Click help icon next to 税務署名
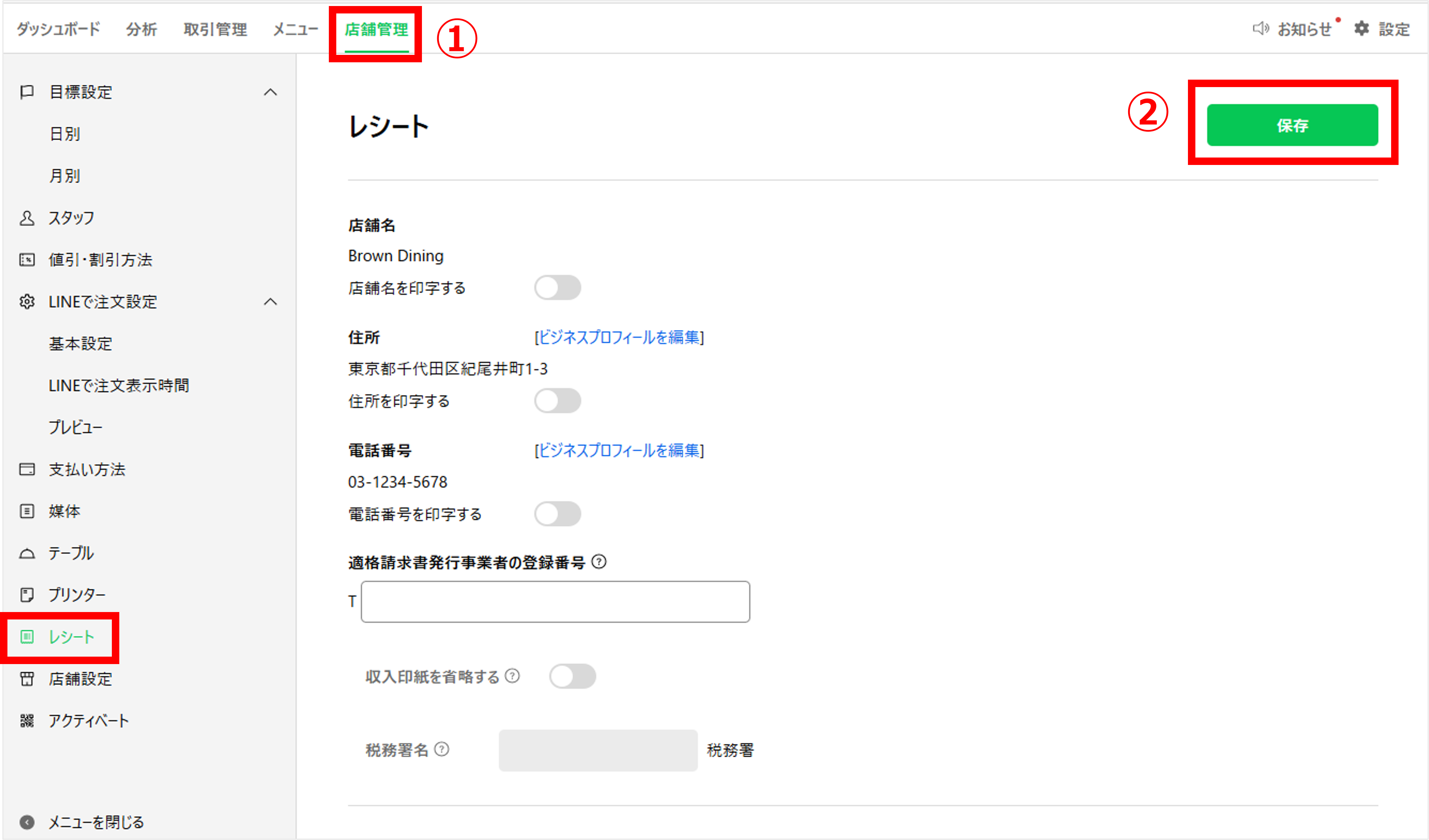 442,750
